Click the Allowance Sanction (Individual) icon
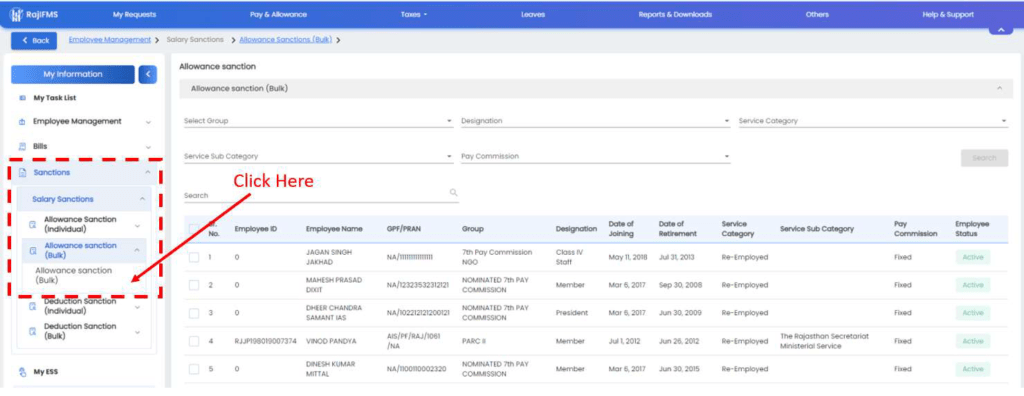 coord(32,225)
